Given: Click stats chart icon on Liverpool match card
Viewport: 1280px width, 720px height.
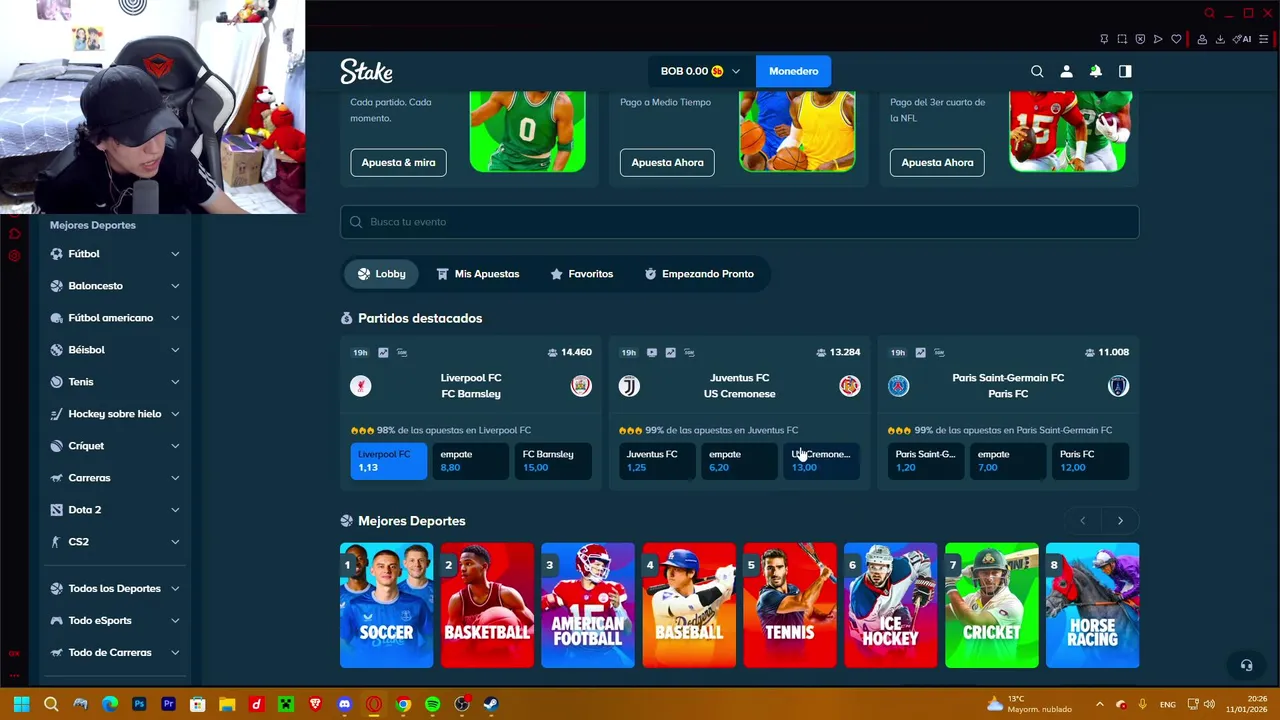Looking at the screenshot, I should [x=383, y=352].
